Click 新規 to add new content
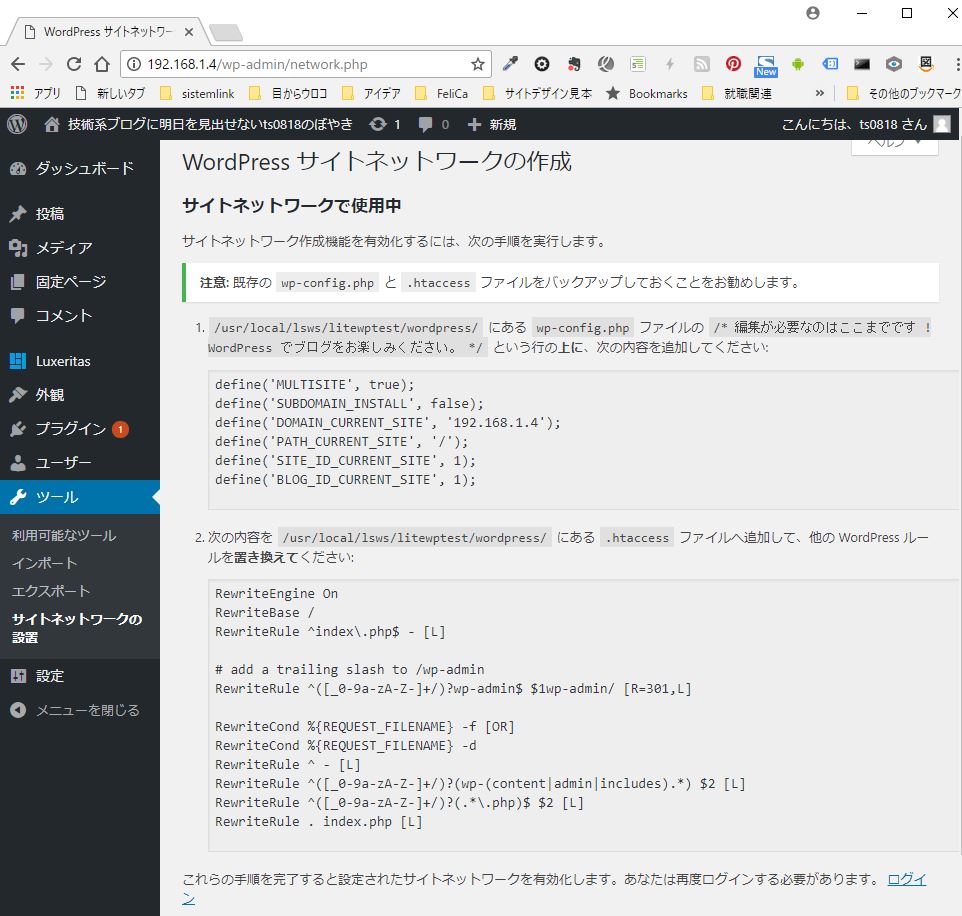 click(x=491, y=124)
